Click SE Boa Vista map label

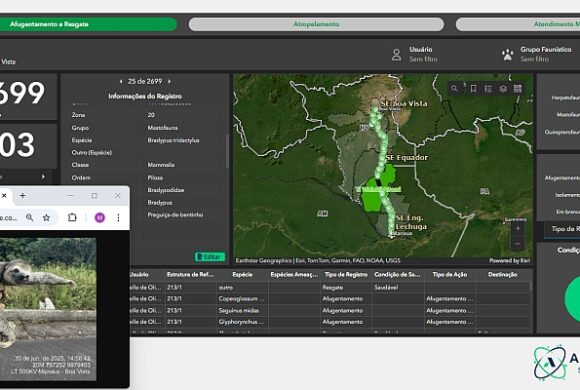coord(404,104)
